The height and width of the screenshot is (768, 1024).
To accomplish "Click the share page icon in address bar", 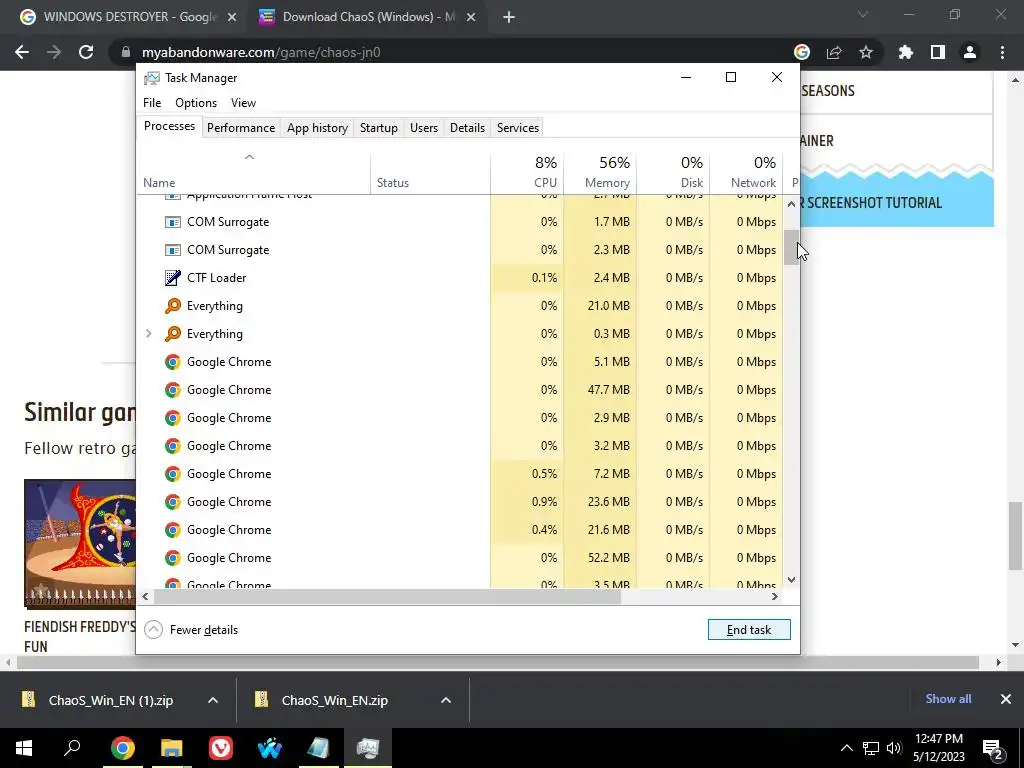I will click(834, 52).
